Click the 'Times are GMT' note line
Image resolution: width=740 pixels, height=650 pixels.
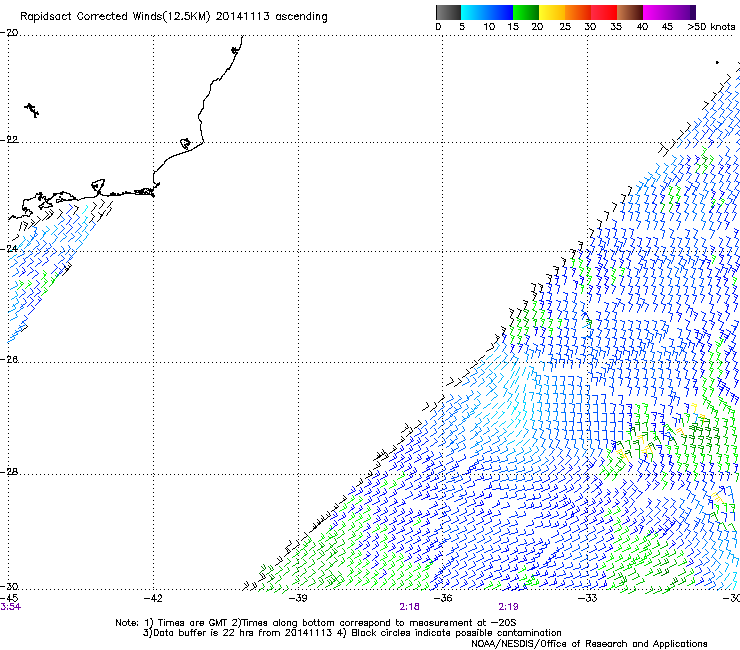315,623
